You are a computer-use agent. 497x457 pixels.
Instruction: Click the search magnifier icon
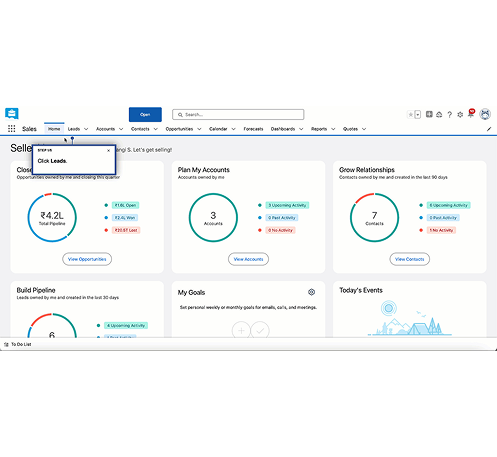coord(180,115)
